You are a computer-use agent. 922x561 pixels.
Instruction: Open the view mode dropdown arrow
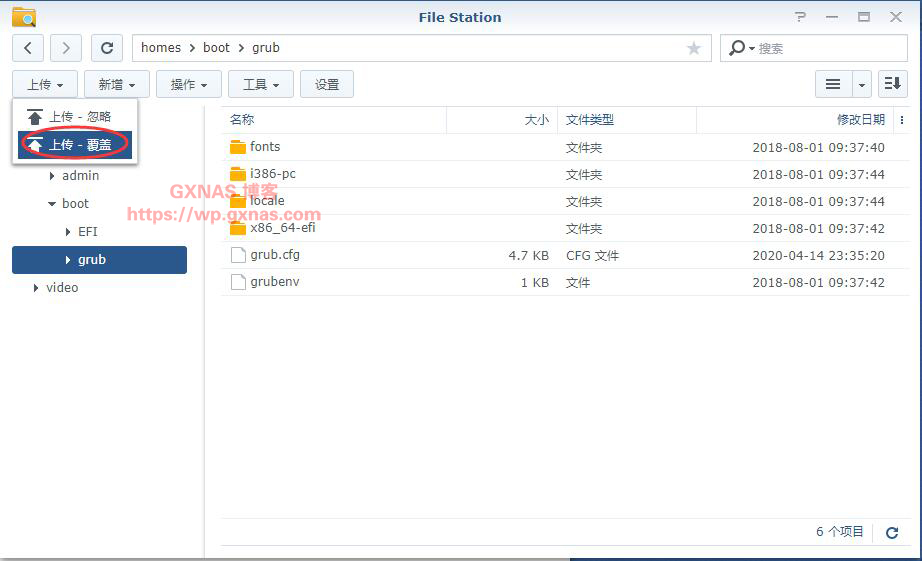coord(861,84)
